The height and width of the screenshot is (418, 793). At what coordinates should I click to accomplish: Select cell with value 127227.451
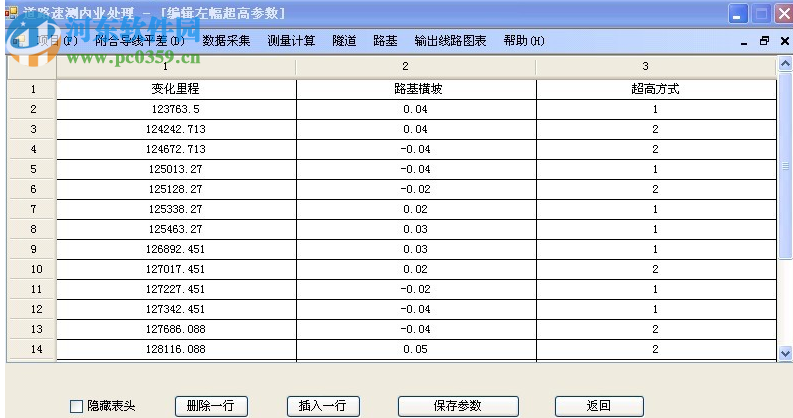tap(176, 290)
